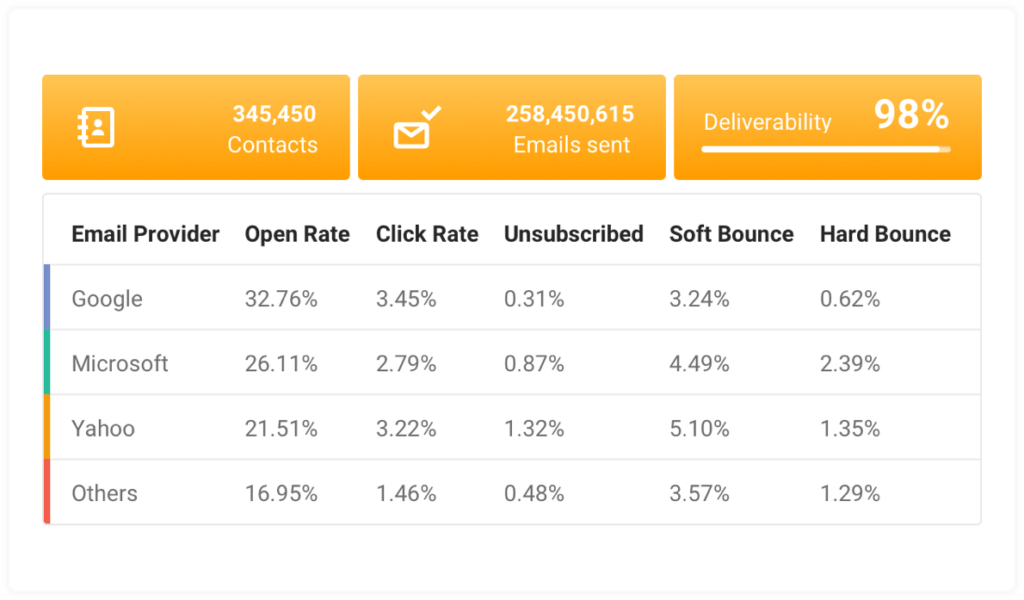Image resolution: width=1024 pixels, height=600 pixels.
Task: Click the blue Google color marker
Action: 47,298
